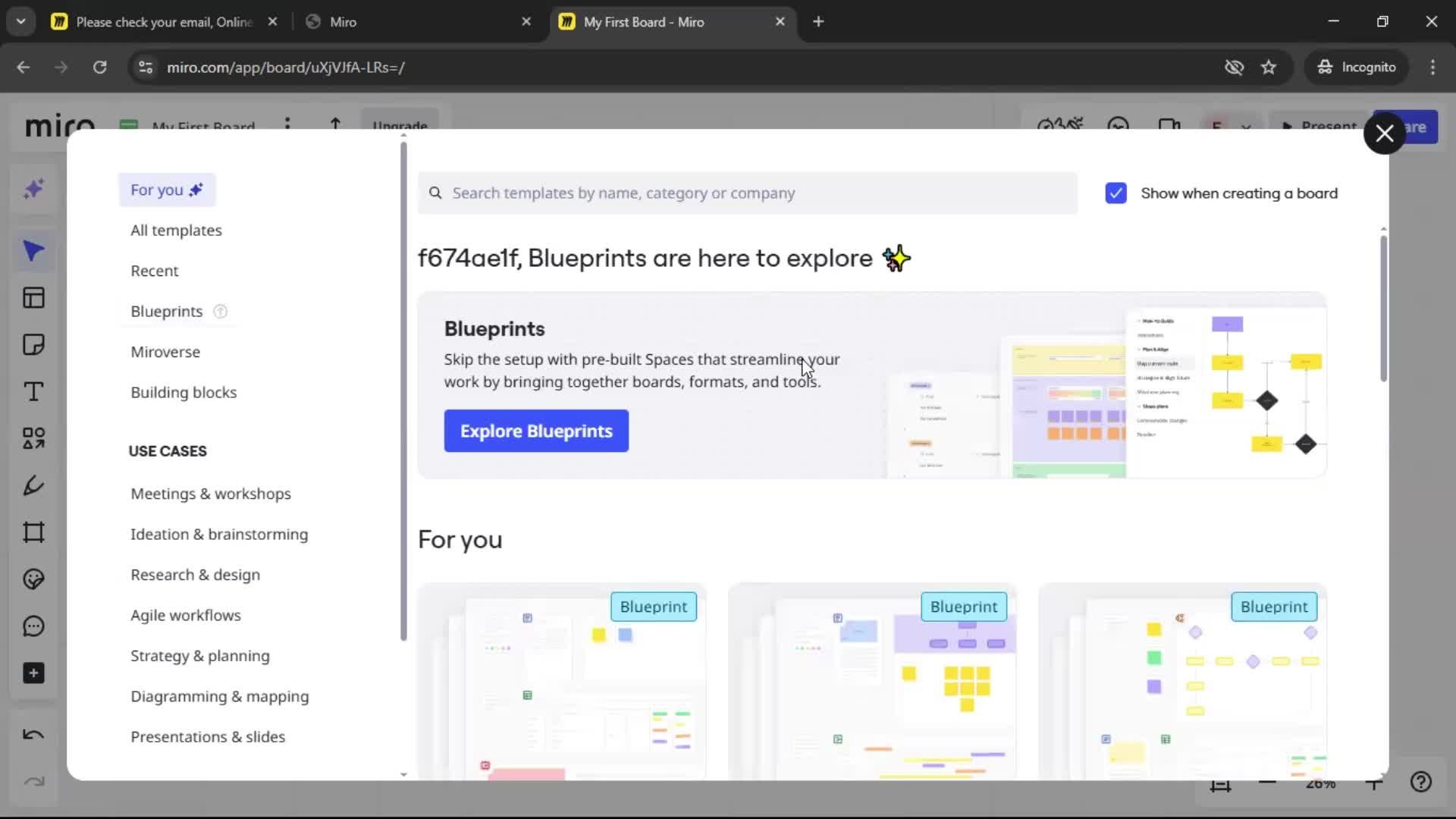The image size is (1456, 819).
Task: Open the help question mark icon
Action: pos(1420,782)
